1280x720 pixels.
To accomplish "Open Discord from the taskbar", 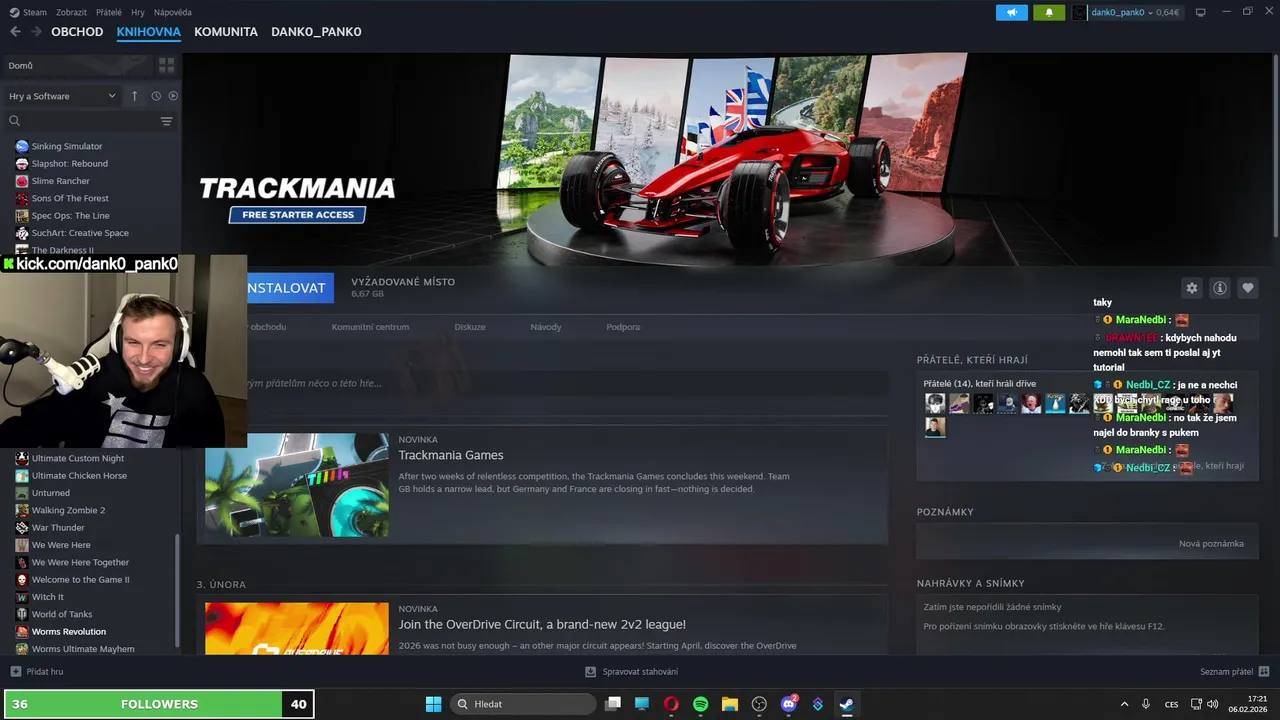I will (x=788, y=704).
